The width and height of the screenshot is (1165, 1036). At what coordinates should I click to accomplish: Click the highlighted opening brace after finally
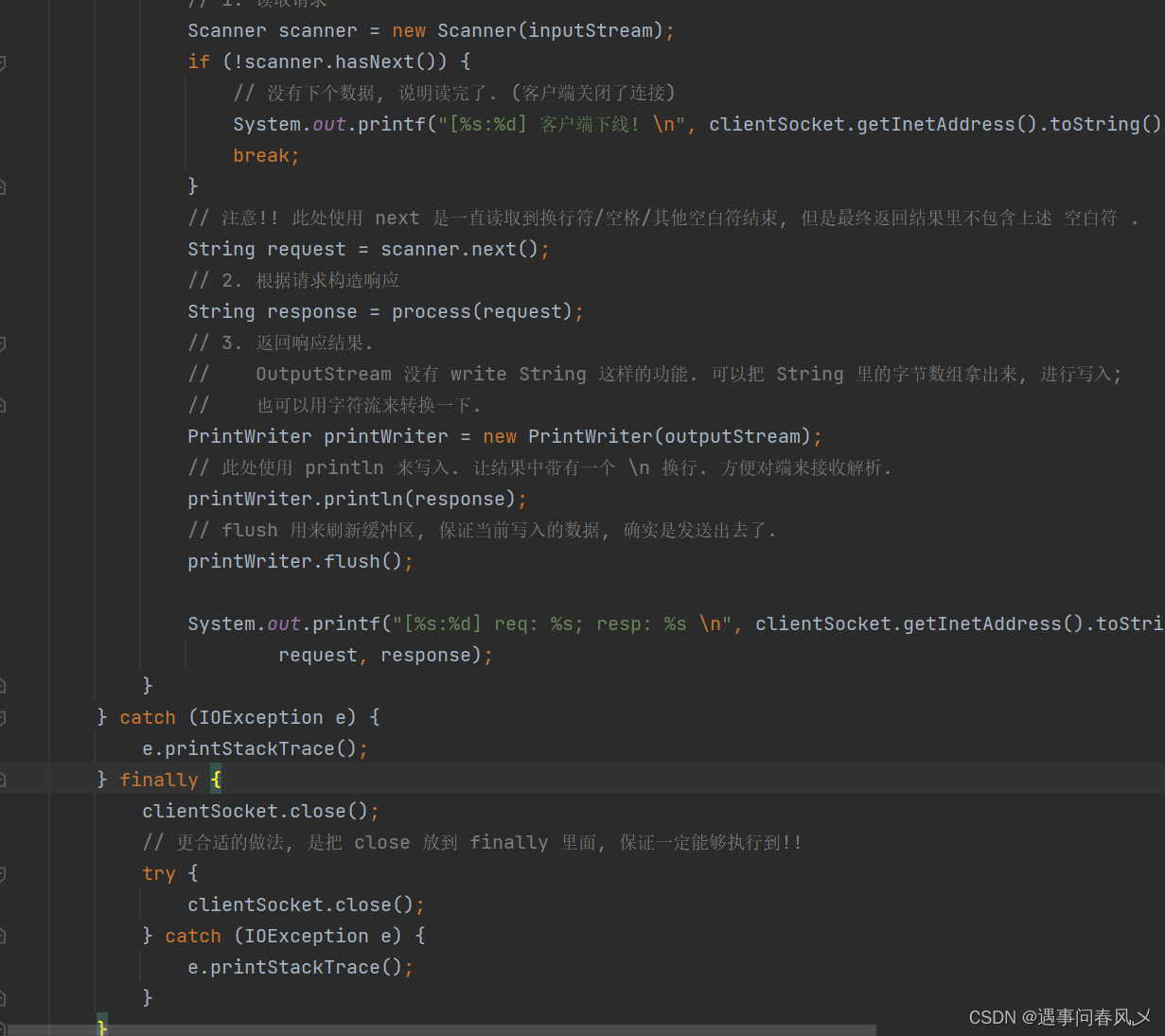pos(216,781)
